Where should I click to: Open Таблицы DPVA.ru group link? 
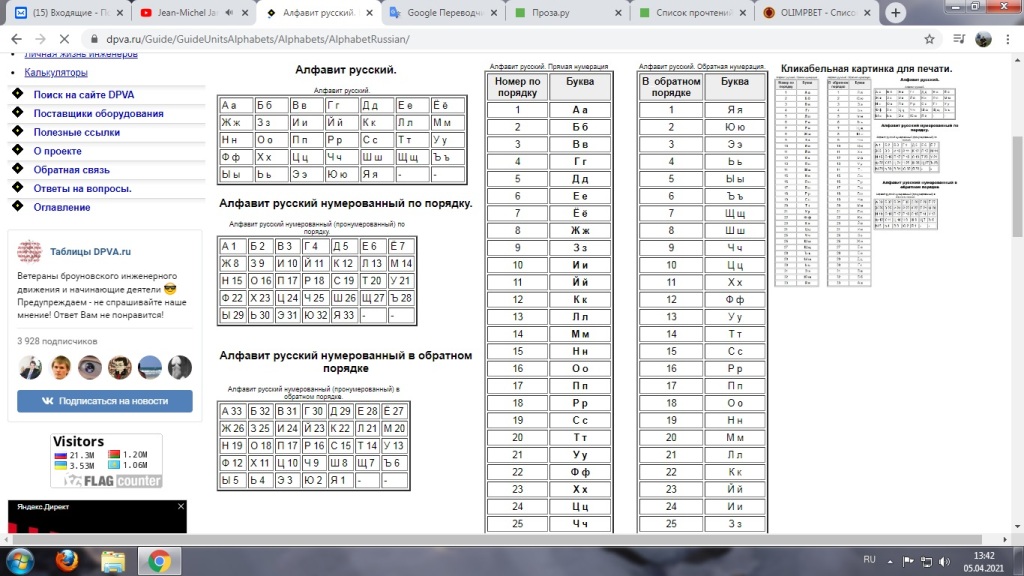90,251
